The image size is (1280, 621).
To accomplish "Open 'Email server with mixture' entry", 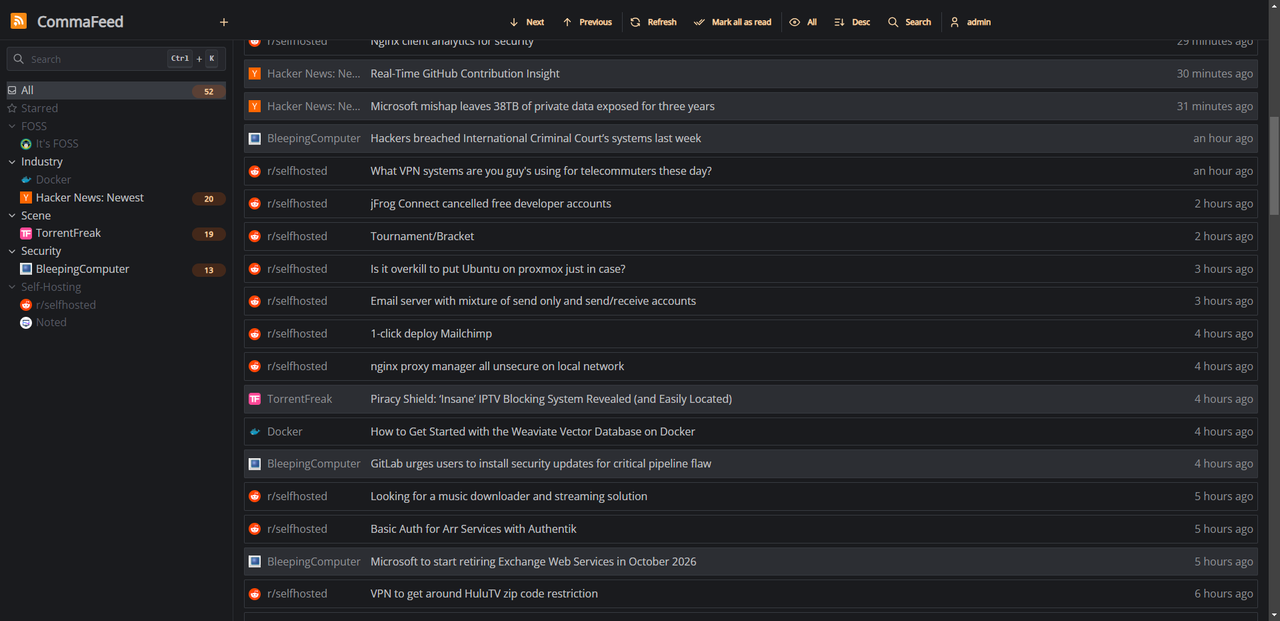I will (751, 301).
